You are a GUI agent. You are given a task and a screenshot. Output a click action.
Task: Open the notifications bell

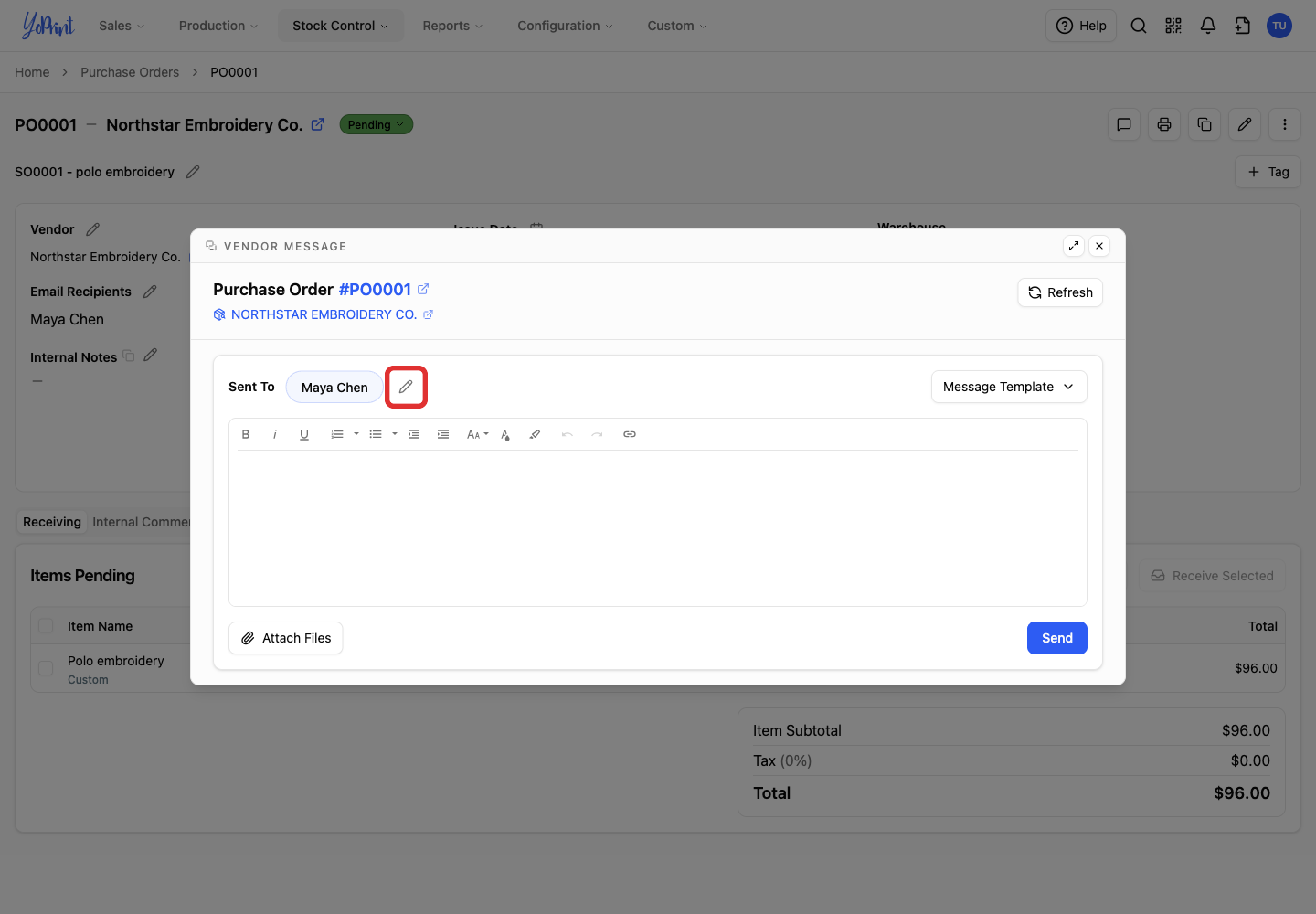point(1208,26)
